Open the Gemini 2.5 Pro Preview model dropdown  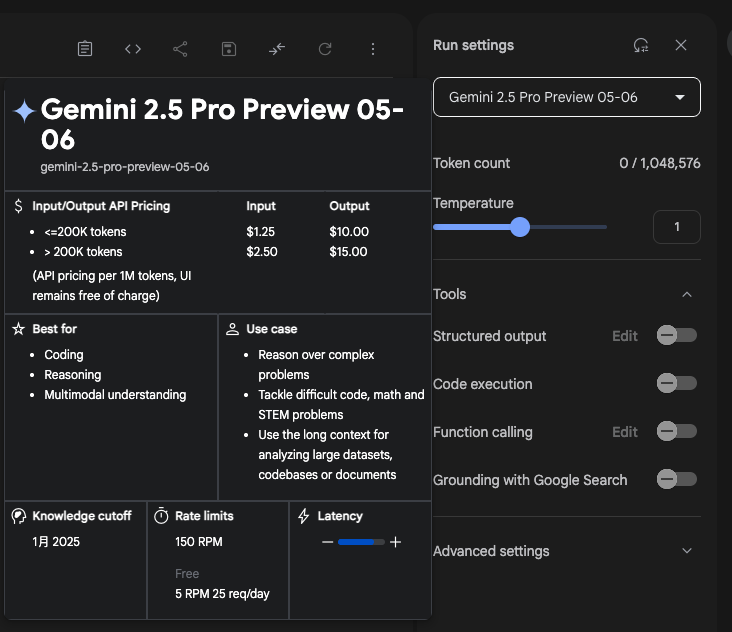coord(566,97)
